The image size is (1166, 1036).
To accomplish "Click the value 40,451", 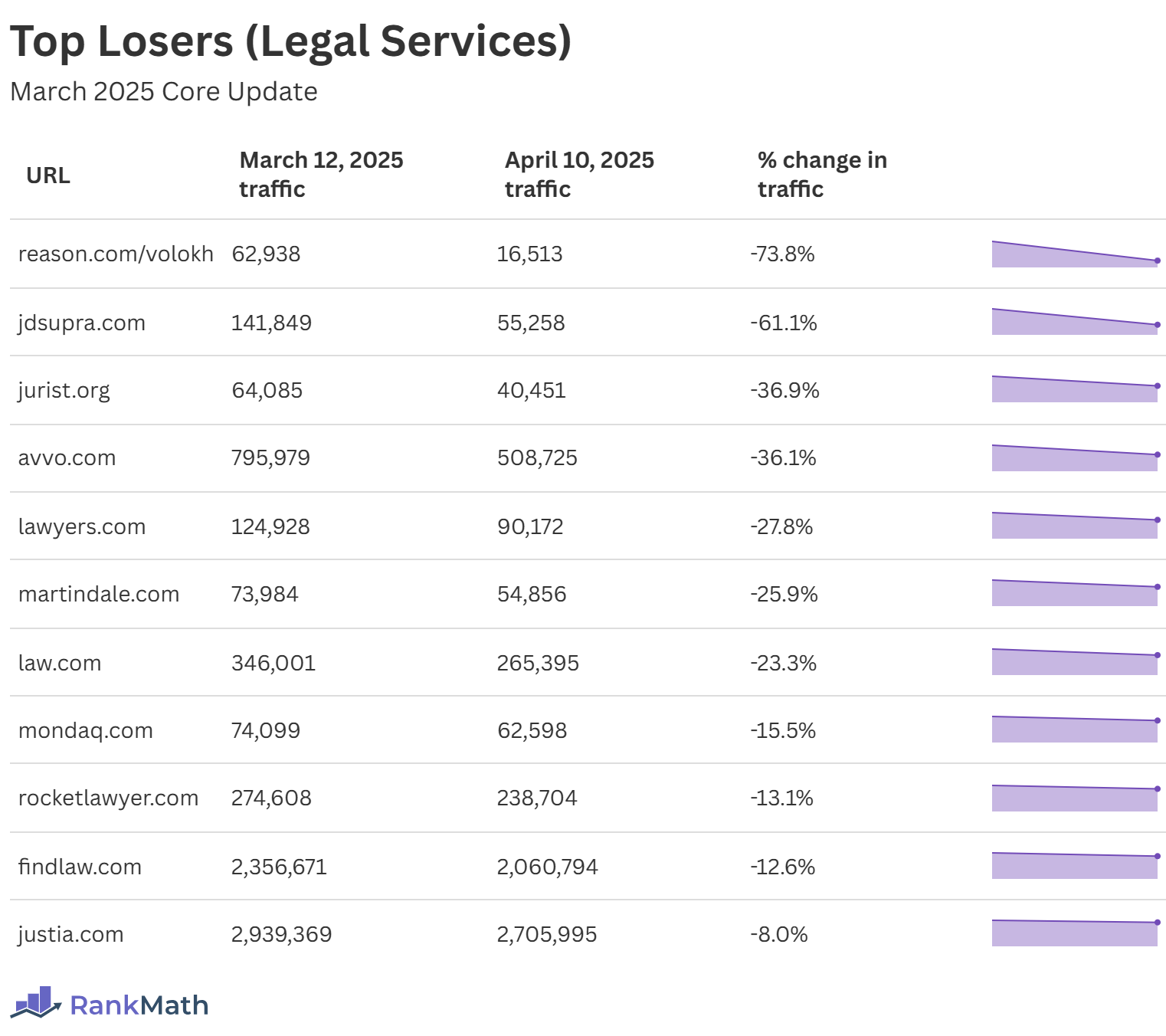I will [531, 390].
